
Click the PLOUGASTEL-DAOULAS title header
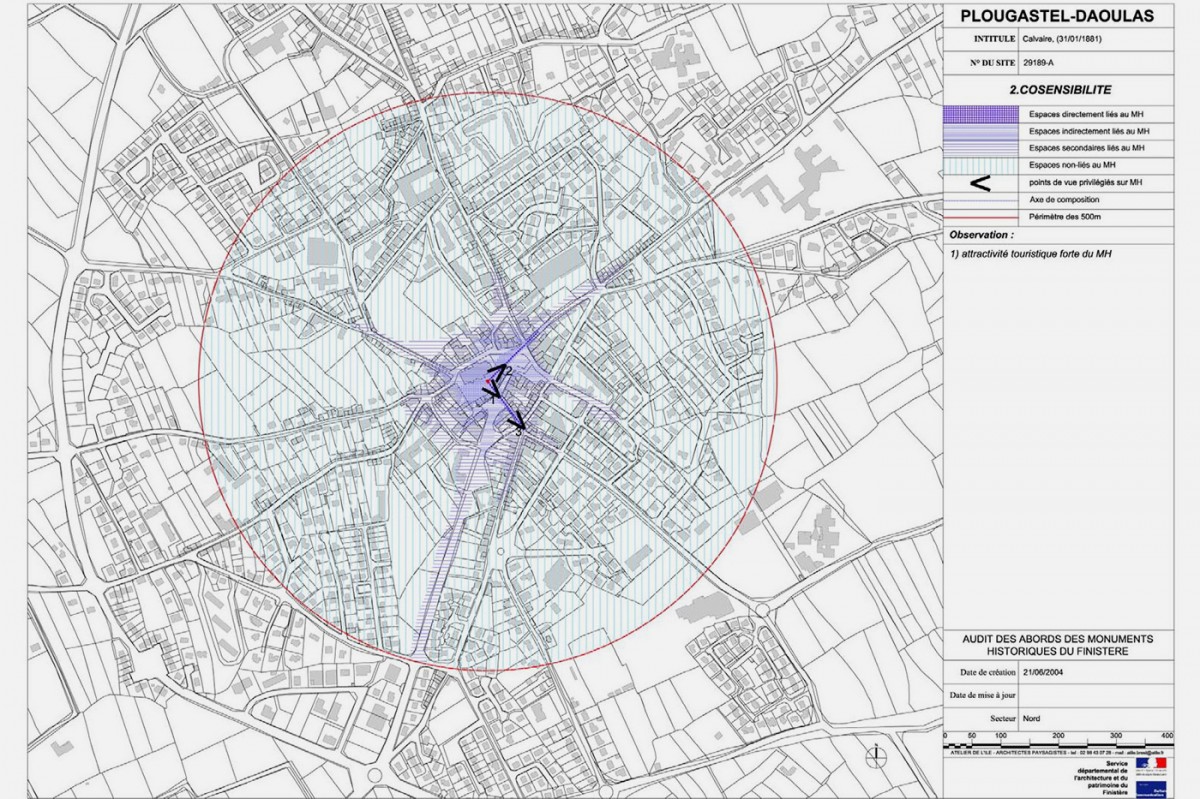coord(1070,16)
